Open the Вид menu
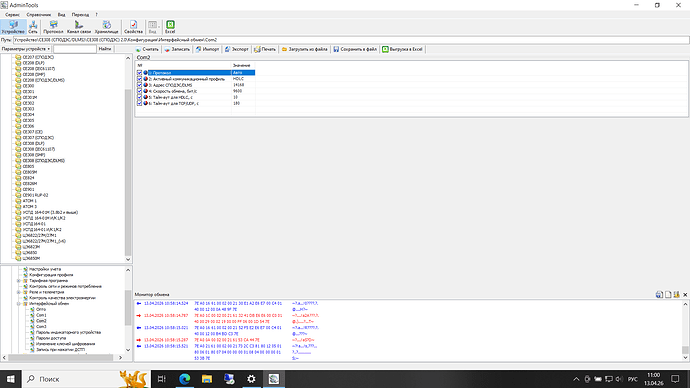 (x=62, y=15)
